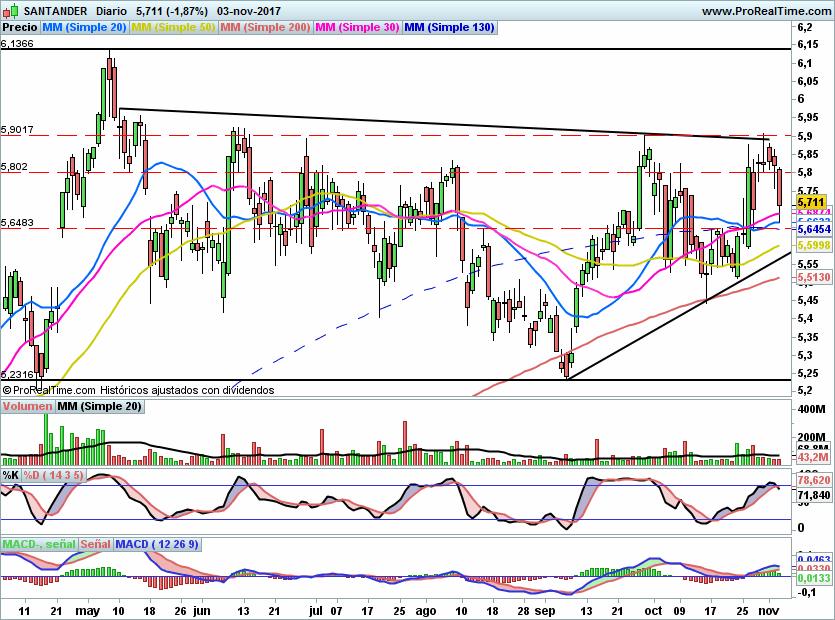Click the MACD-, señal histogram label
835x620 pixels.
pyautogui.click(x=39, y=544)
